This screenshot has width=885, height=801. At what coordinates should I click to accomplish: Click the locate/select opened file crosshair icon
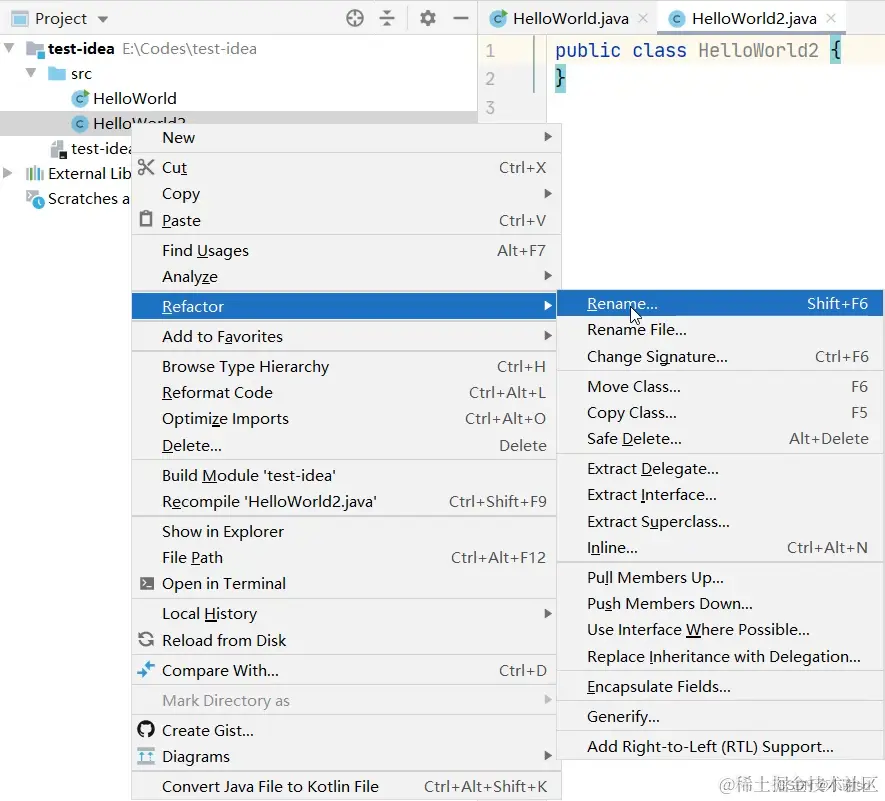[354, 19]
